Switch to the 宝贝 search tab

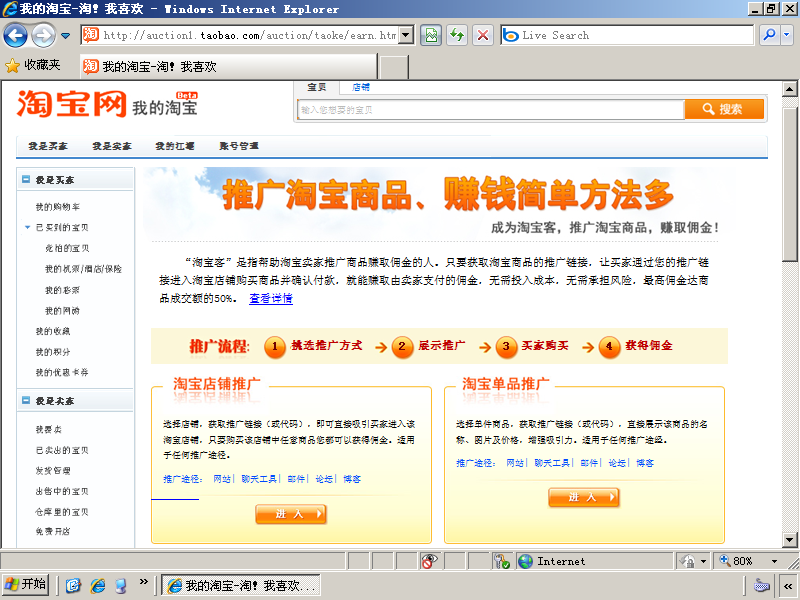click(x=316, y=87)
